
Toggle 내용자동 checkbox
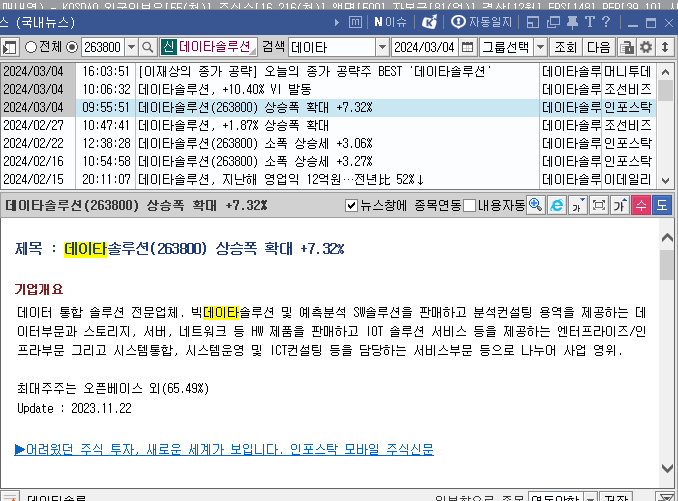tap(470, 205)
